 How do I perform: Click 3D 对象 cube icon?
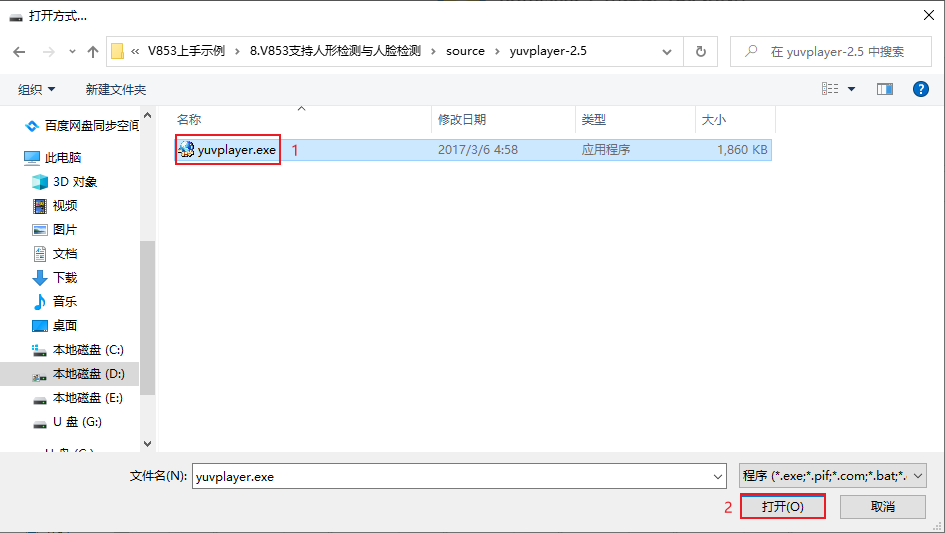pyautogui.click(x=40, y=181)
